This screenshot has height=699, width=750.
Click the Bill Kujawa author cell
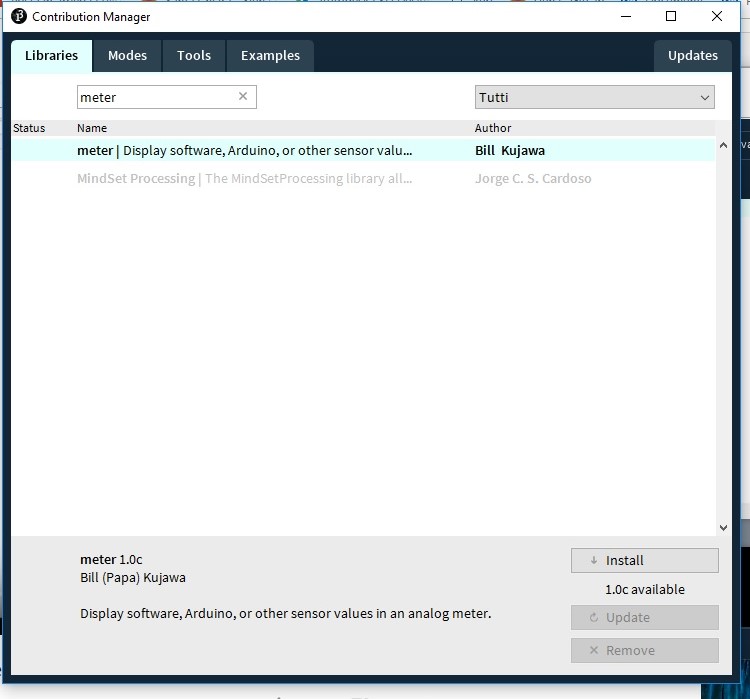tap(510, 151)
